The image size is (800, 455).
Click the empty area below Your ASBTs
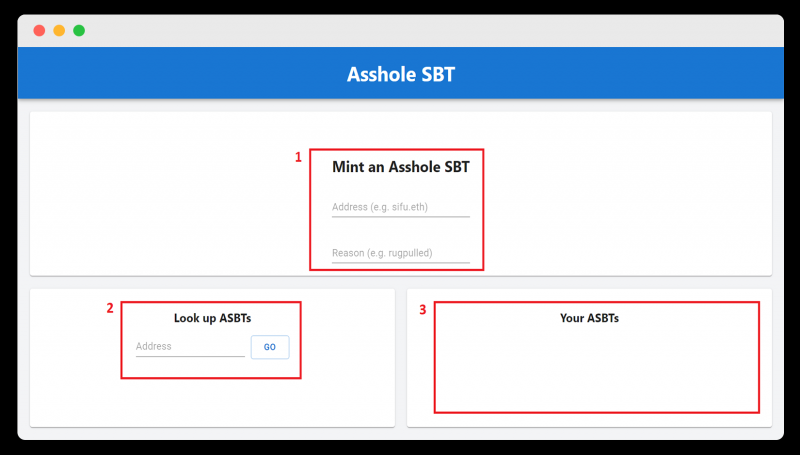tap(596, 369)
